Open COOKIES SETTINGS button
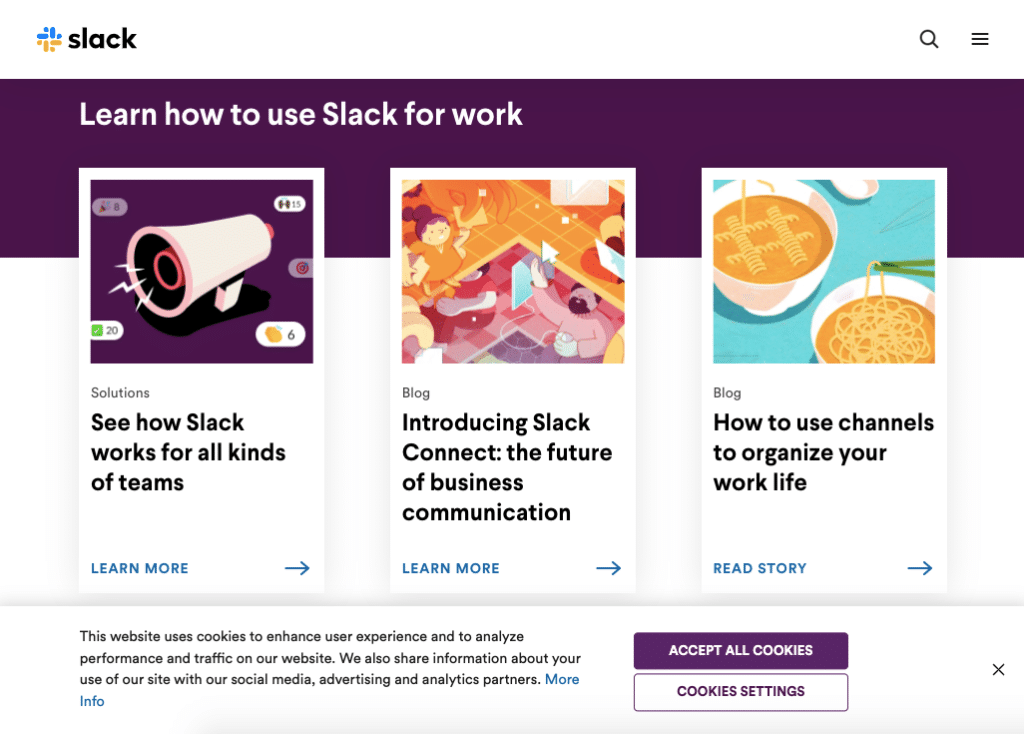 (x=740, y=691)
